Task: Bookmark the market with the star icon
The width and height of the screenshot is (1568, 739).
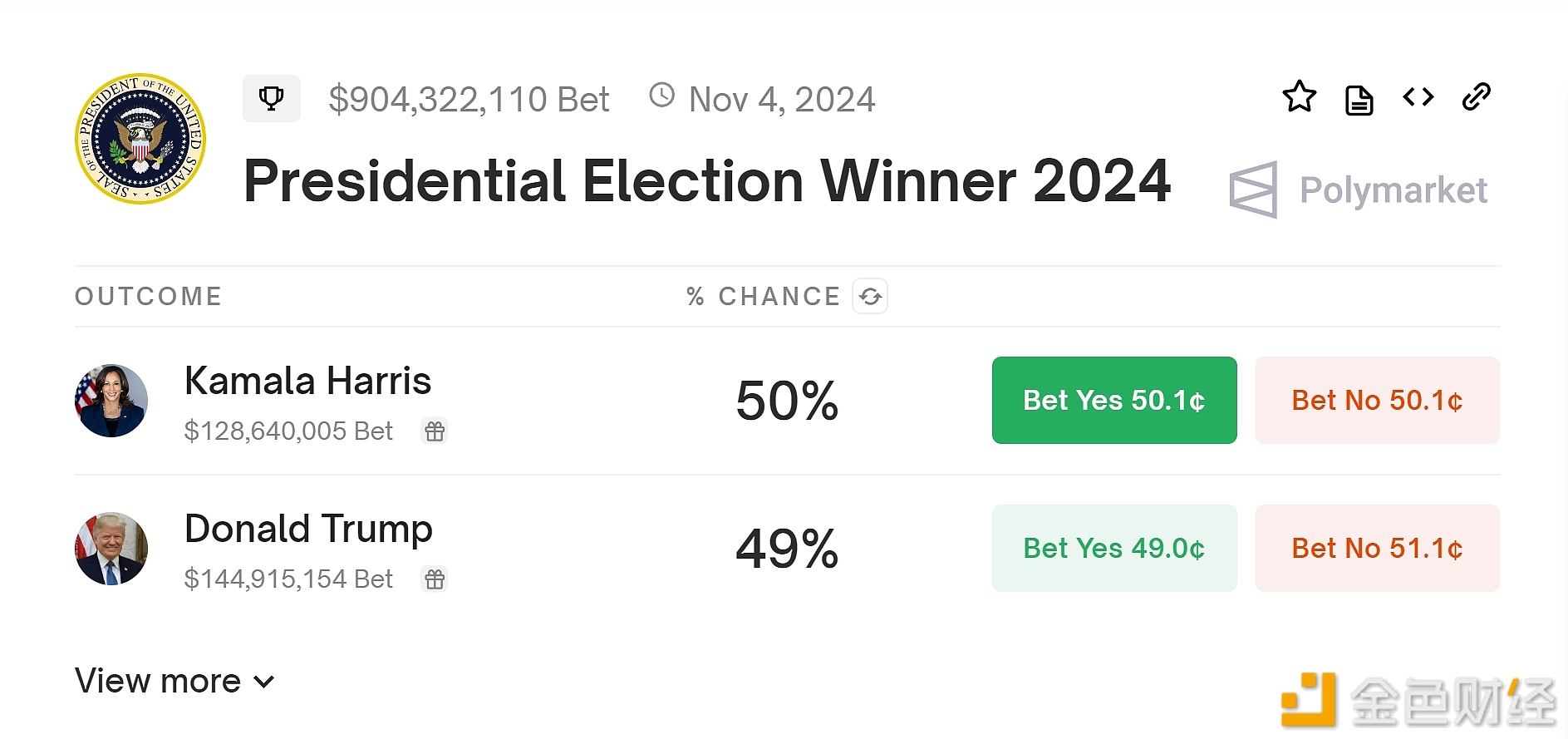Action: point(1299,97)
